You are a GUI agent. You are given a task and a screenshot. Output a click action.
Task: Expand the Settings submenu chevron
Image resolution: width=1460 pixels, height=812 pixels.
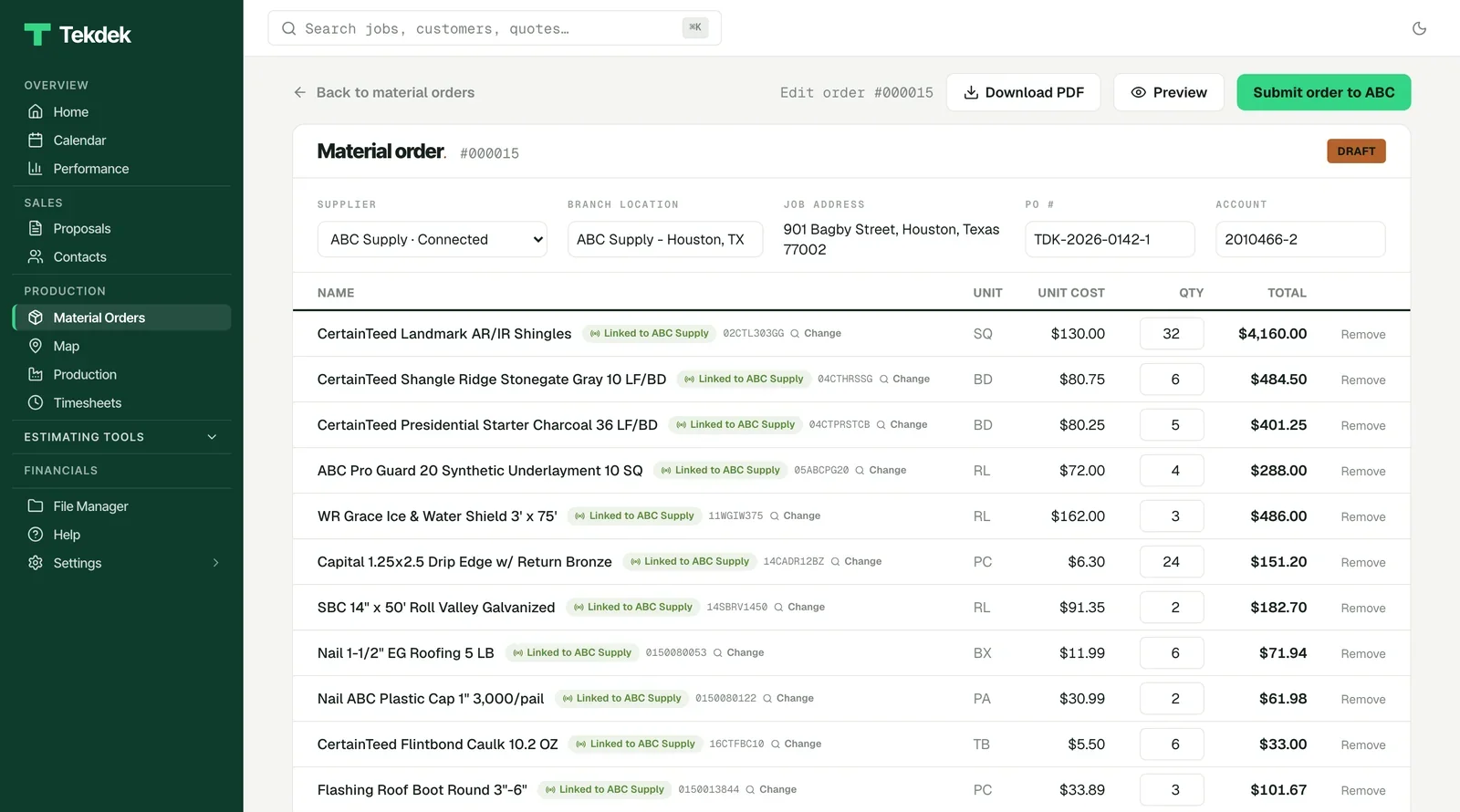(216, 563)
